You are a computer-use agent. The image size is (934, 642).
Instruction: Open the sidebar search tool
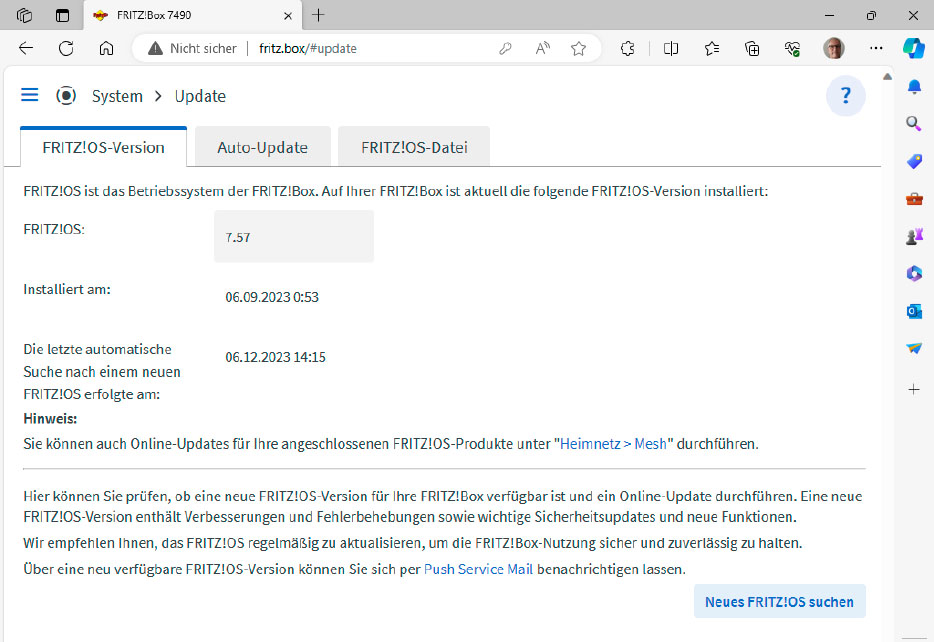(x=913, y=124)
